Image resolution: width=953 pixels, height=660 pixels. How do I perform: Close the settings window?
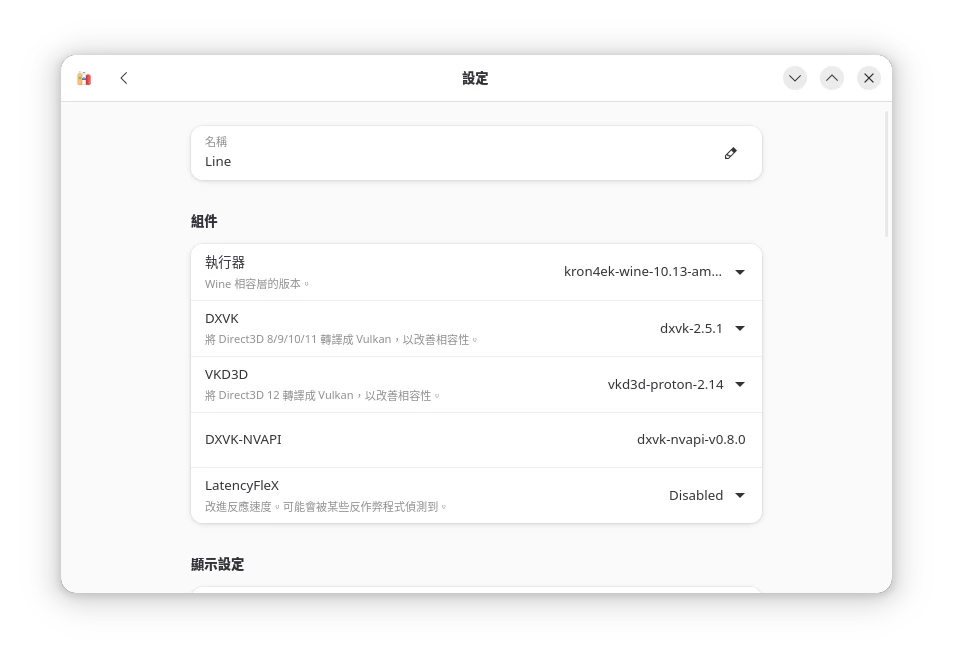point(869,78)
